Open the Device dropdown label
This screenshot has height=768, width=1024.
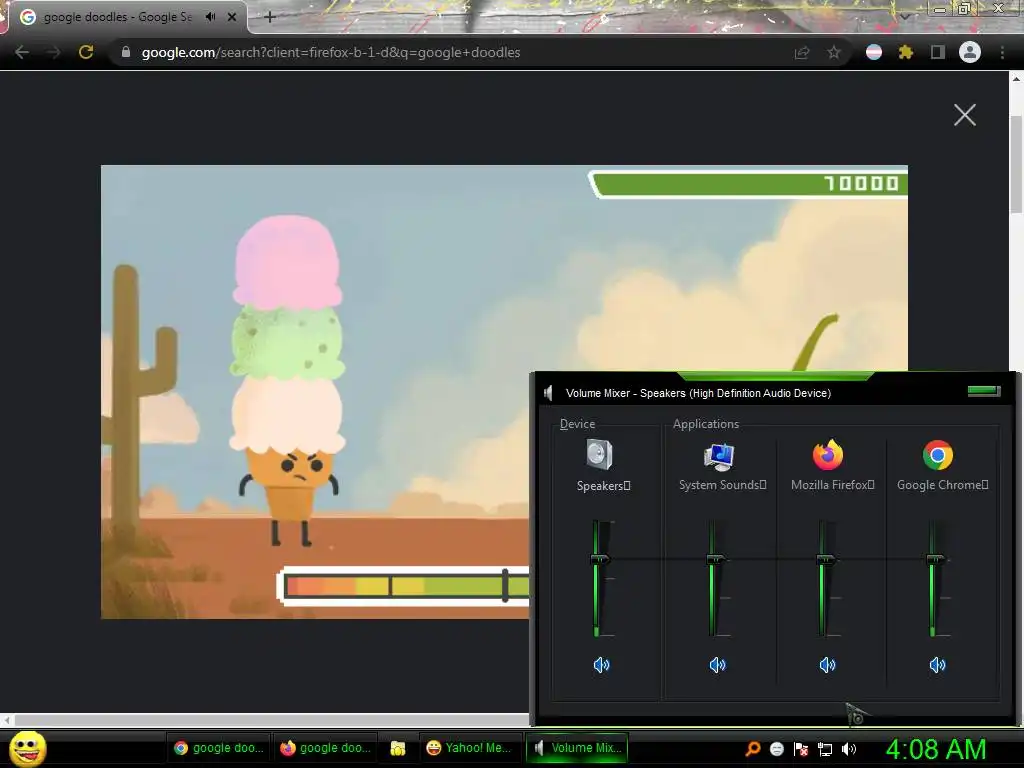coord(577,424)
